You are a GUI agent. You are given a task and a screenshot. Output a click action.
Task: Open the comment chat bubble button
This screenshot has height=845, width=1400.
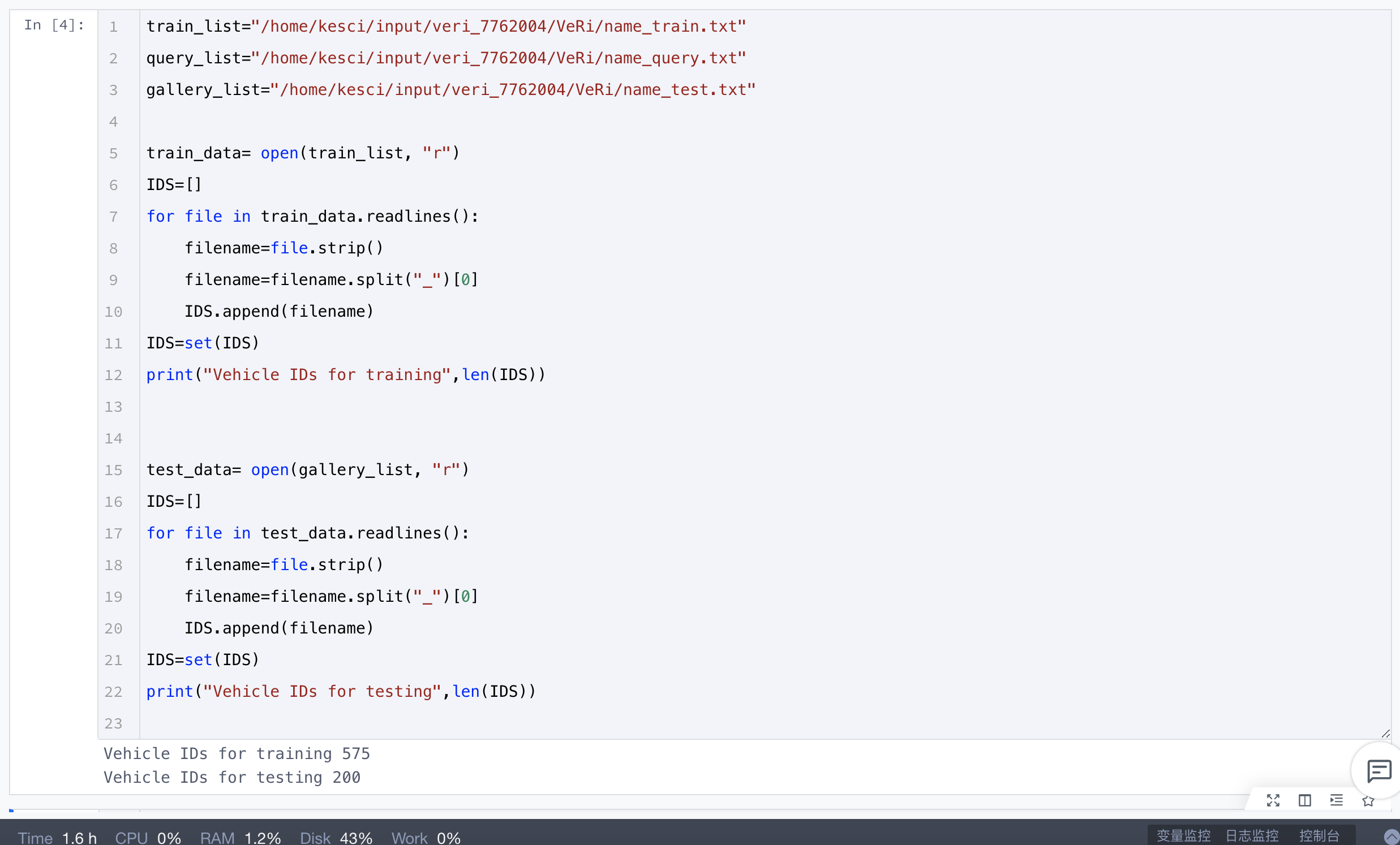[x=1378, y=771]
